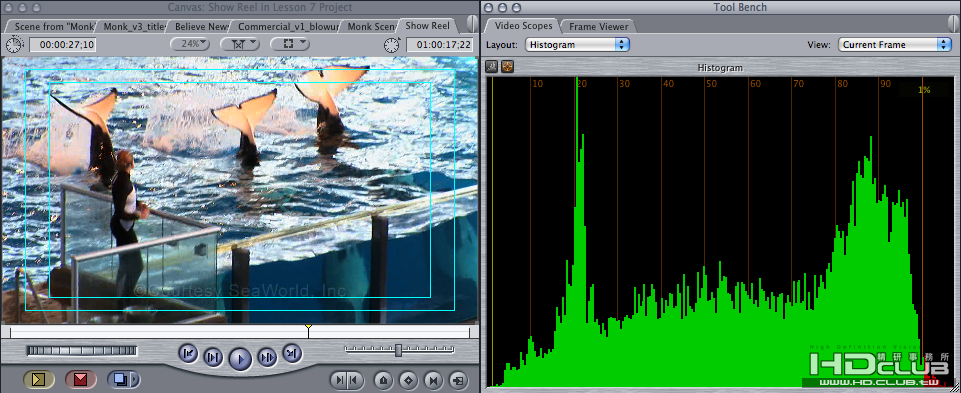Open the 24% canvas zoom popup
961x393 pixels.
[190, 44]
